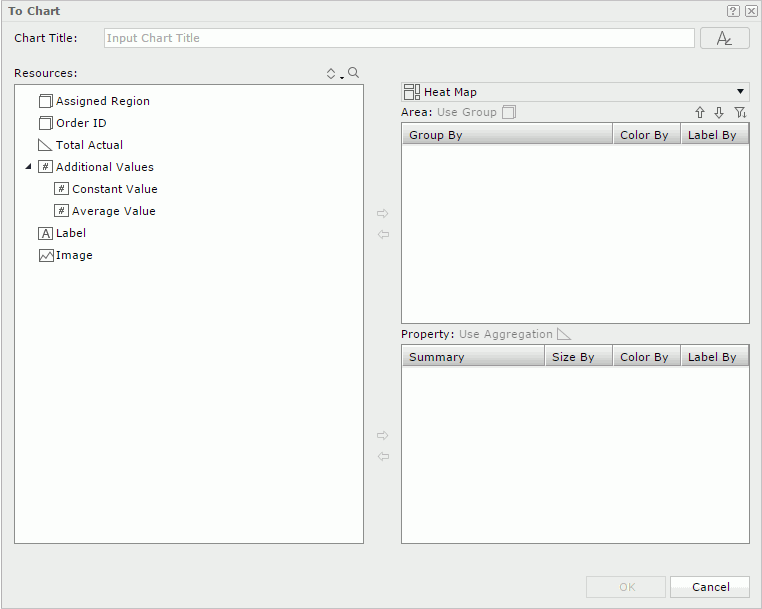Click the sort resources icon
This screenshot has width=762, height=609.
click(333, 73)
